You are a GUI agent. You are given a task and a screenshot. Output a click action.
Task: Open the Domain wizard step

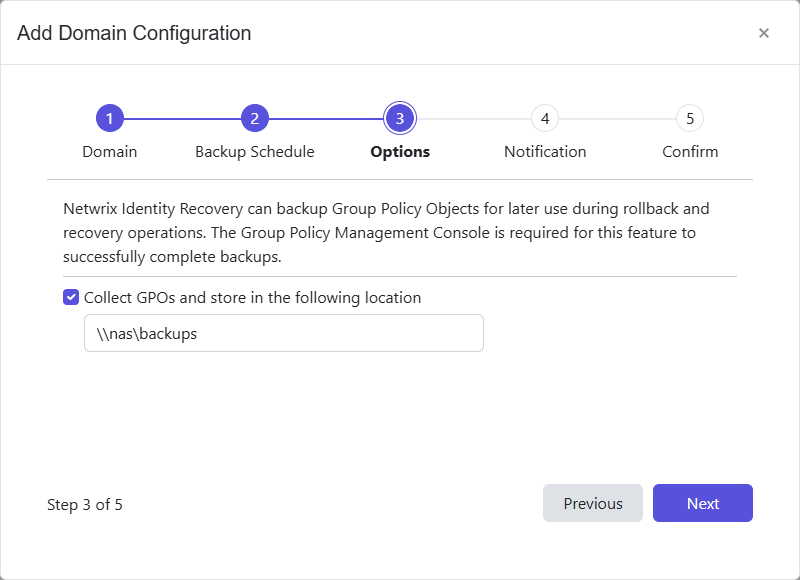(x=109, y=151)
